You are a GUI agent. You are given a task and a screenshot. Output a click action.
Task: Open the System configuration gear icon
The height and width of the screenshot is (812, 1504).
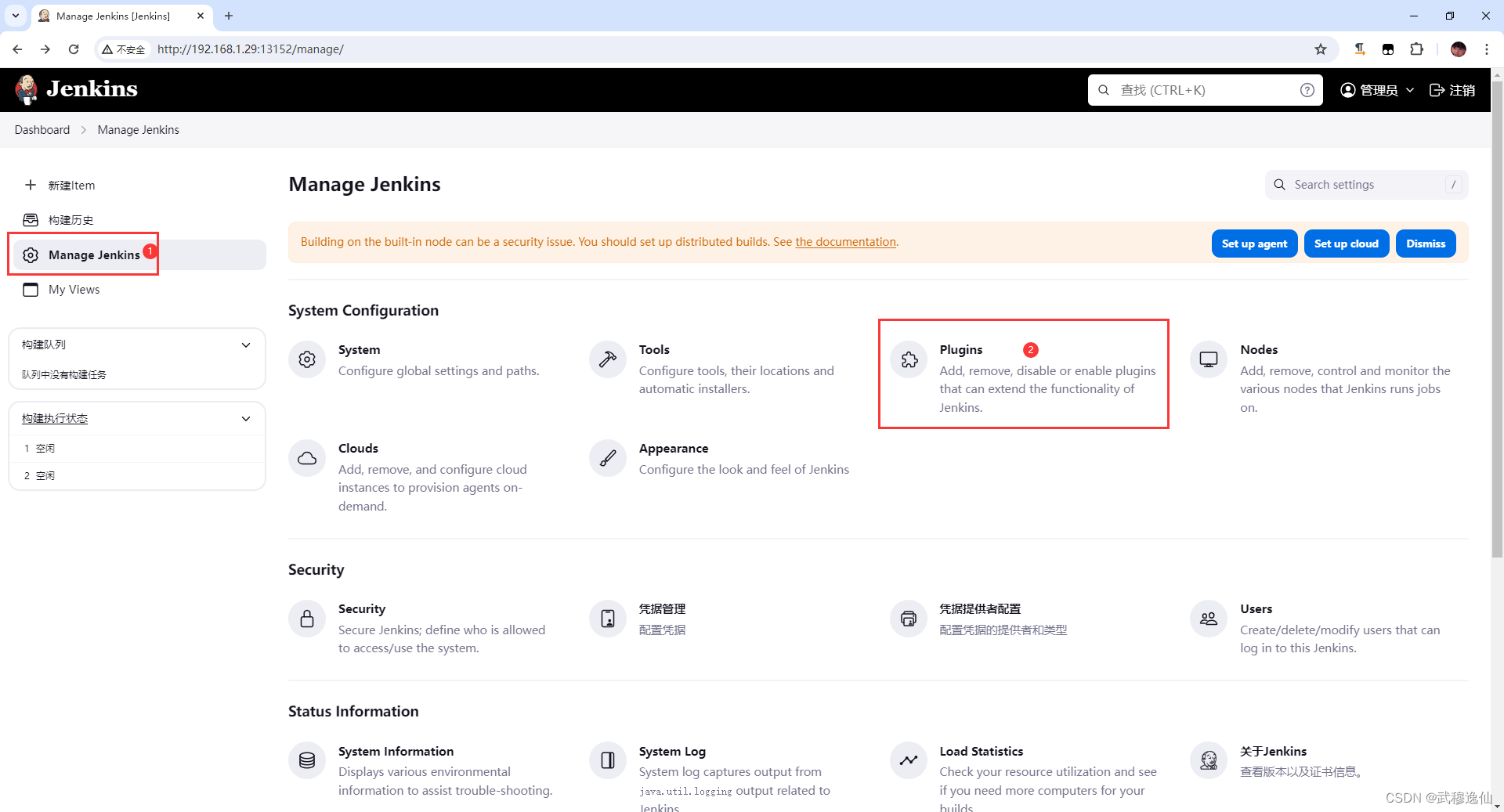(x=307, y=359)
